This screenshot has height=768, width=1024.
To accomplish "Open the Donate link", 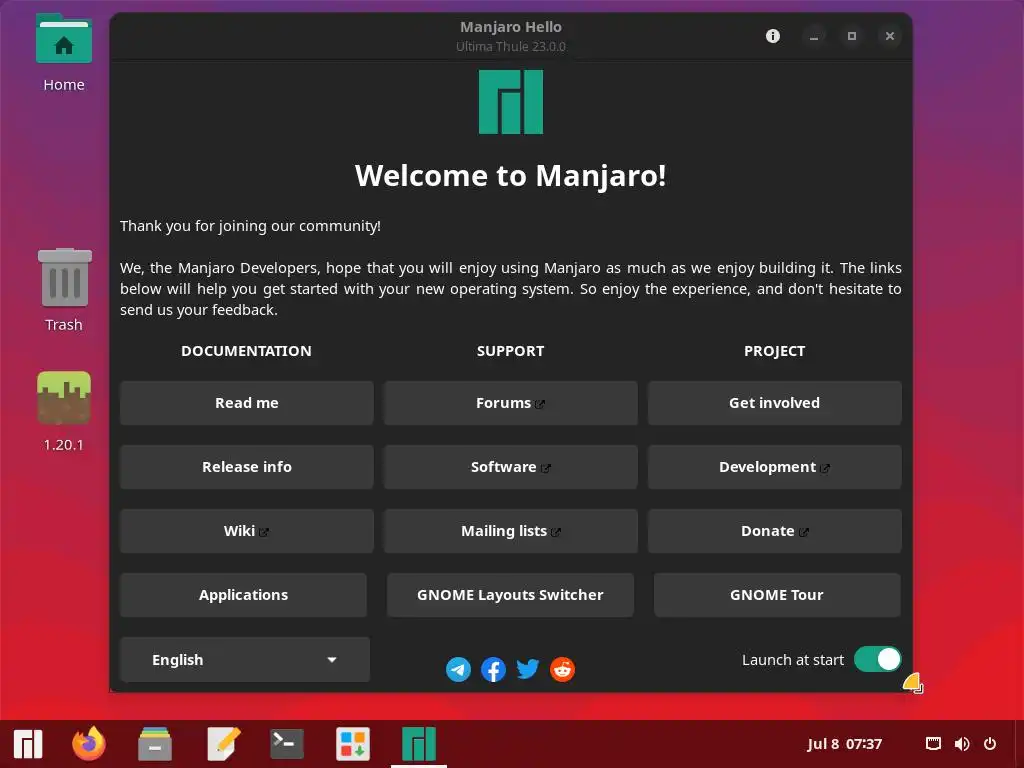I will [x=775, y=531].
